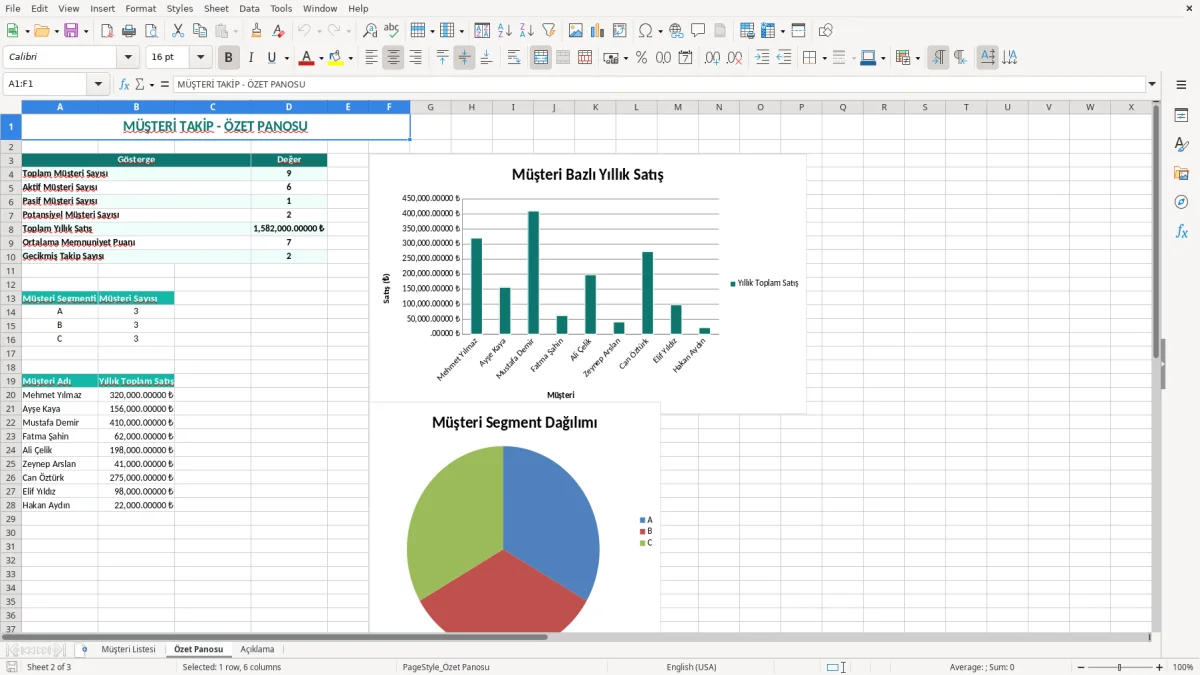Open the Styles deck in the sidebar

(x=1181, y=145)
